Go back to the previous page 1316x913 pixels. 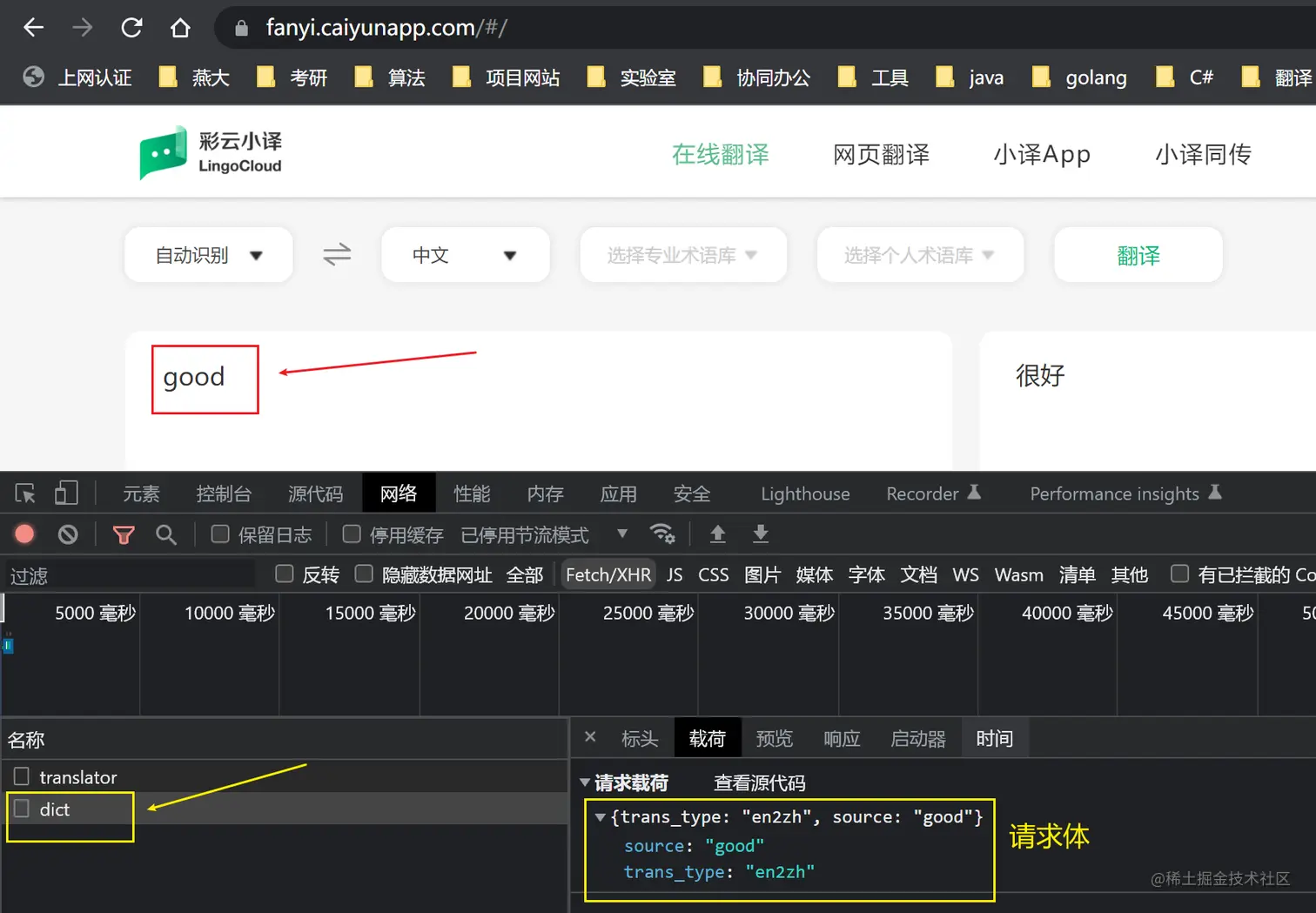point(34,28)
